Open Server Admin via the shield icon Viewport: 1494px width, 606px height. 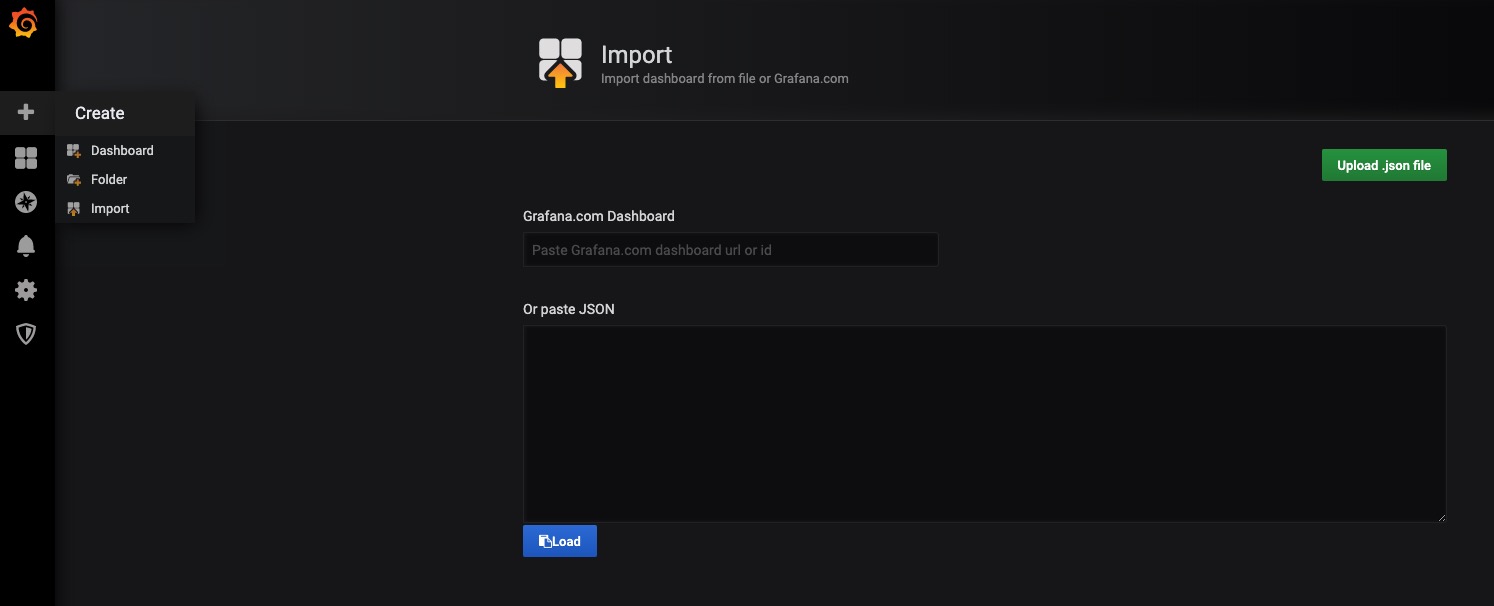click(26, 334)
